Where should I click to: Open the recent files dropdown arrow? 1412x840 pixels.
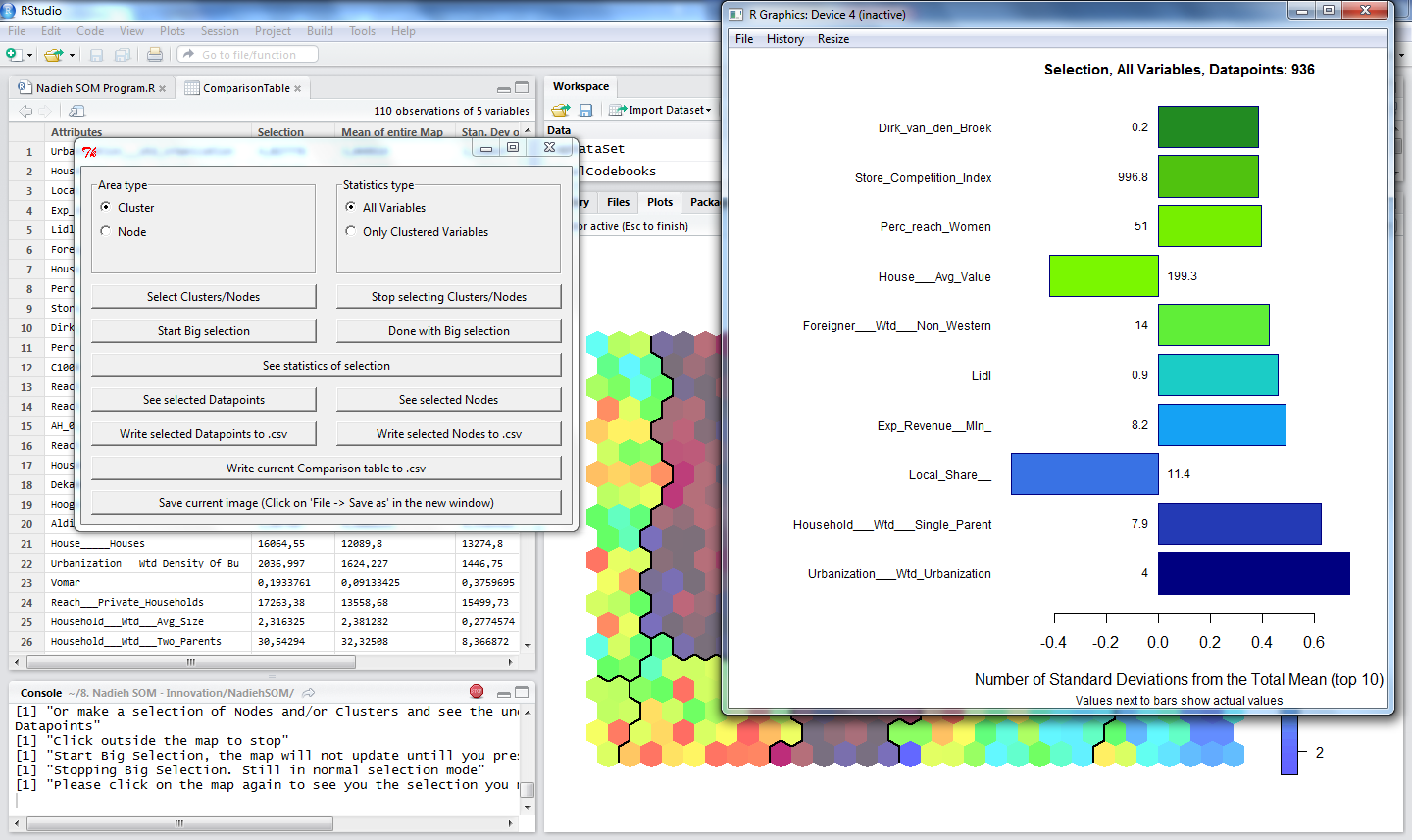[72, 55]
